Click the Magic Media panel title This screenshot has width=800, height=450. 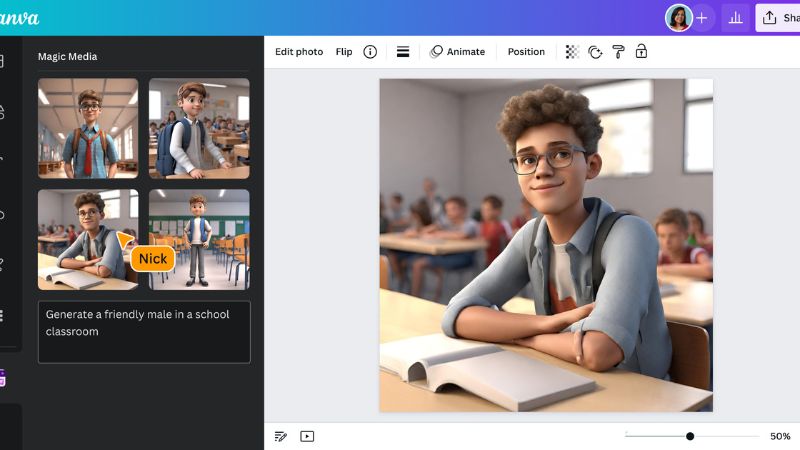click(x=67, y=57)
